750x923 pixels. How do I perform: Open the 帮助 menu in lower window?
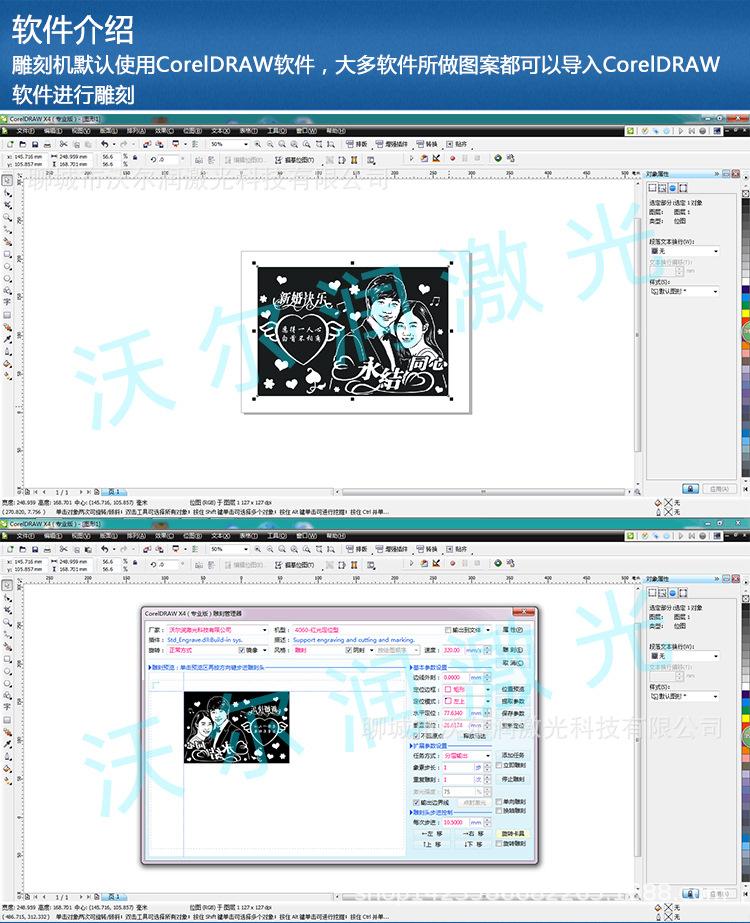coord(336,536)
